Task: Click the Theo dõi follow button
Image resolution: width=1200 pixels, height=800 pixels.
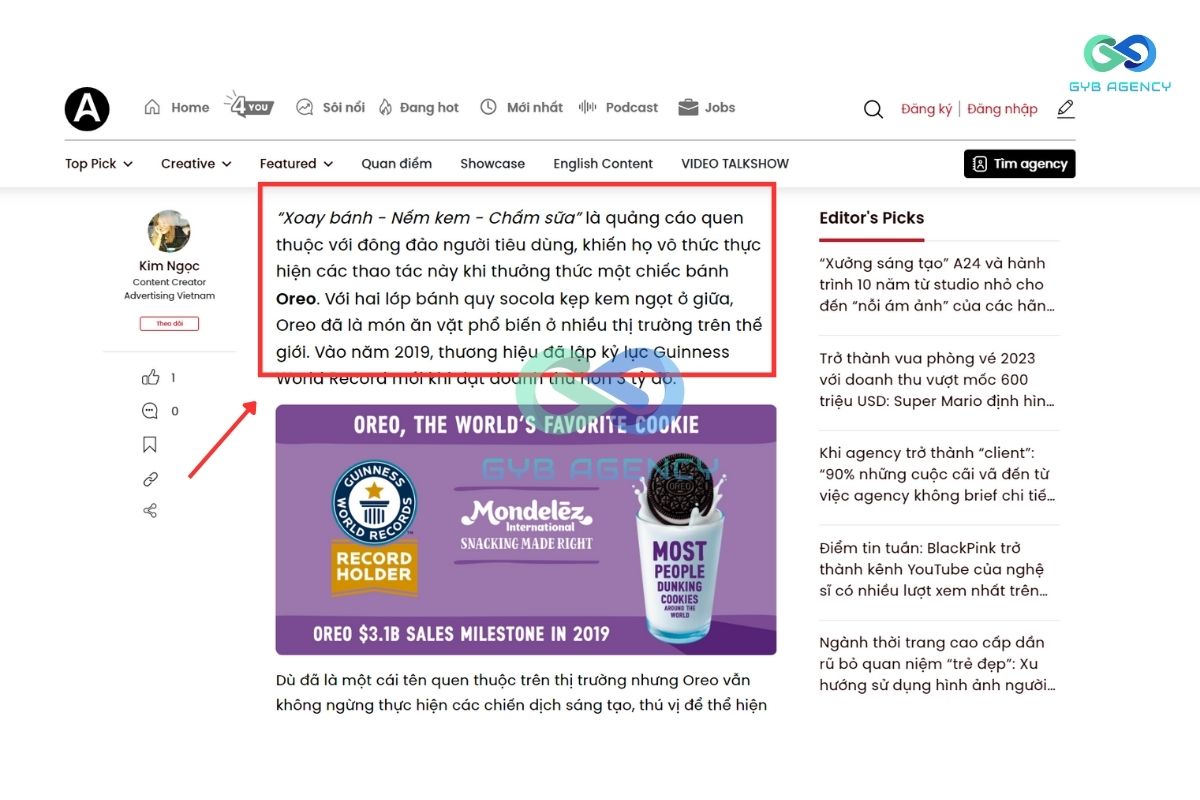Action: pyautogui.click(x=169, y=324)
